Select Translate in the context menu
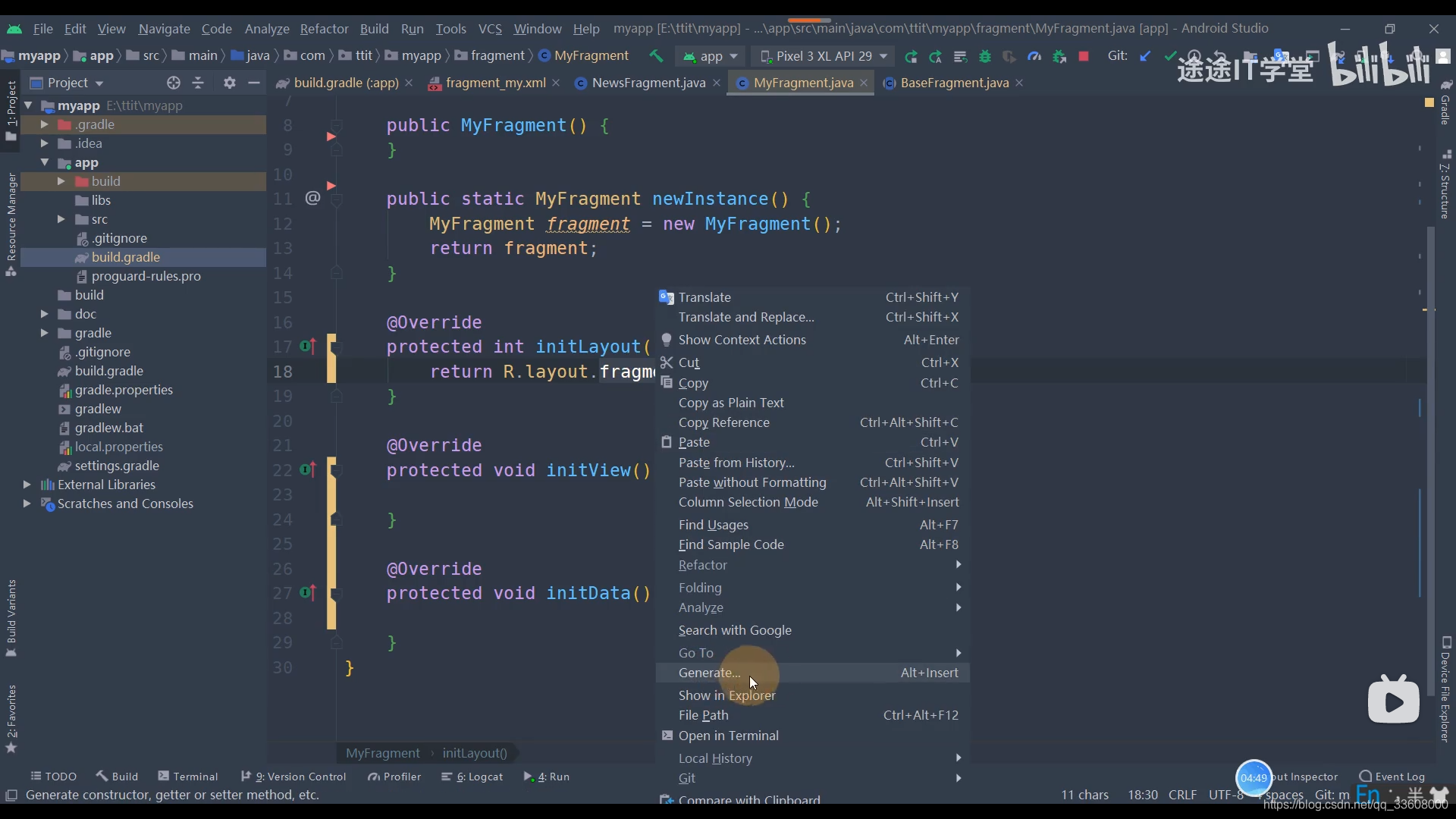Viewport: 1456px width, 819px height. coord(812,297)
